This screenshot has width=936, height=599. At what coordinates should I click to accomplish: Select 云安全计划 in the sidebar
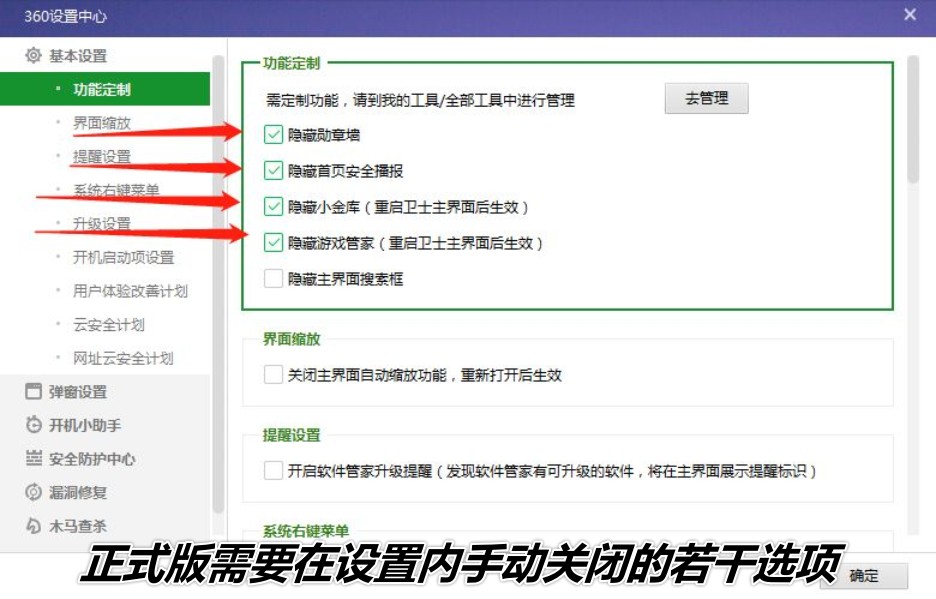pos(109,324)
